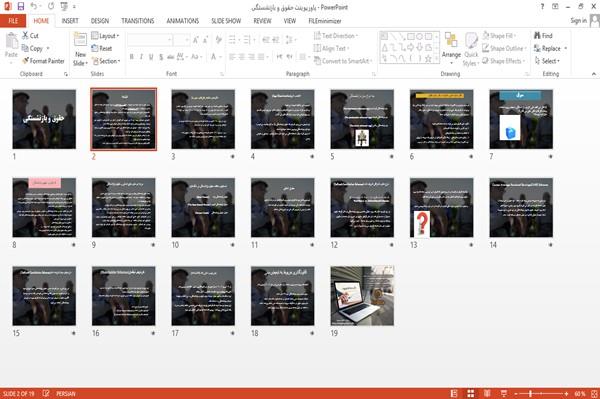Open the FILE tab
This screenshot has height=399, width=600.
13,21
